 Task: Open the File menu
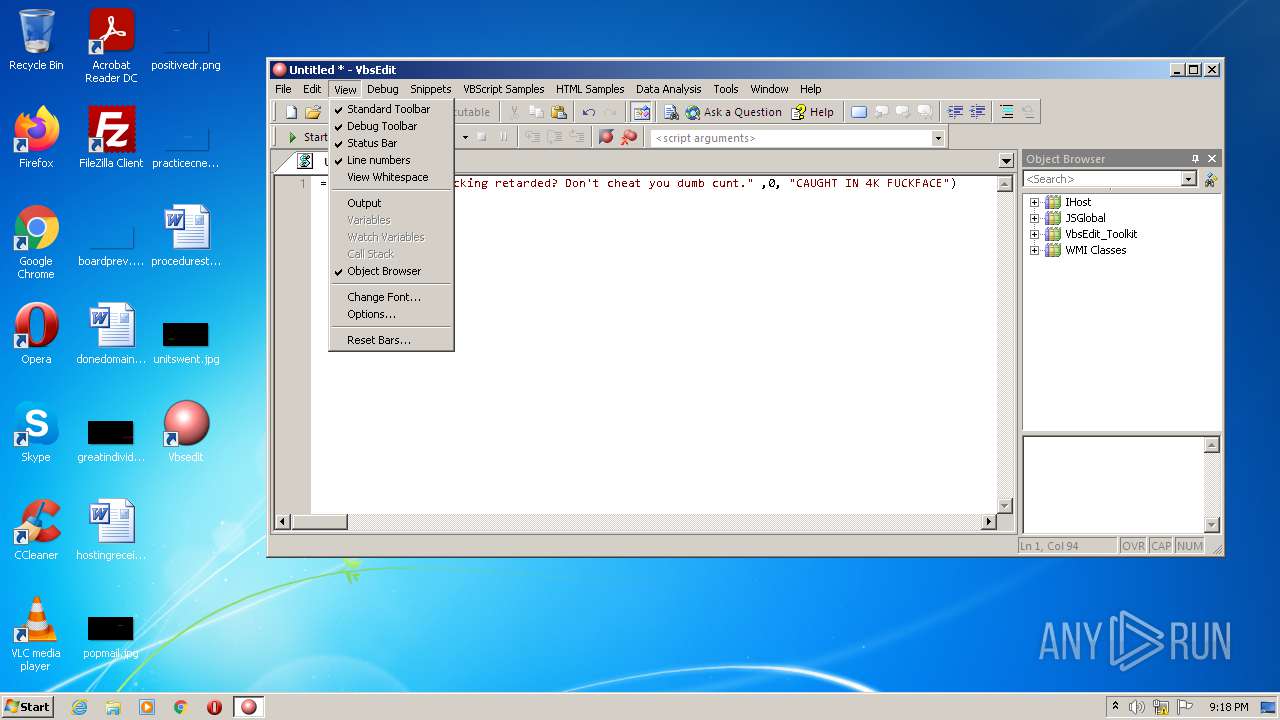point(283,89)
